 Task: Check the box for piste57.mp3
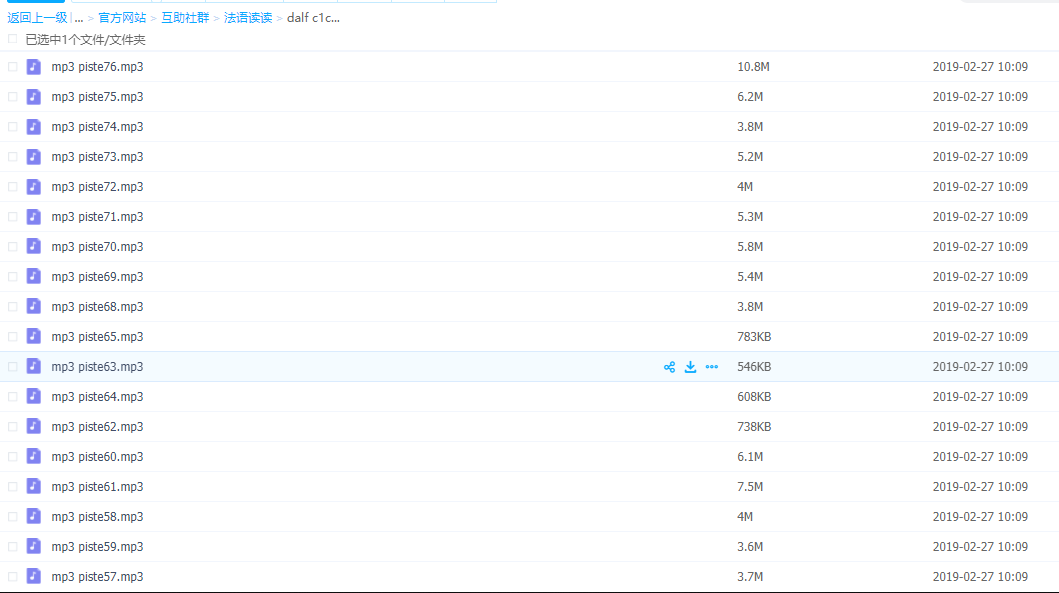tap(12, 577)
